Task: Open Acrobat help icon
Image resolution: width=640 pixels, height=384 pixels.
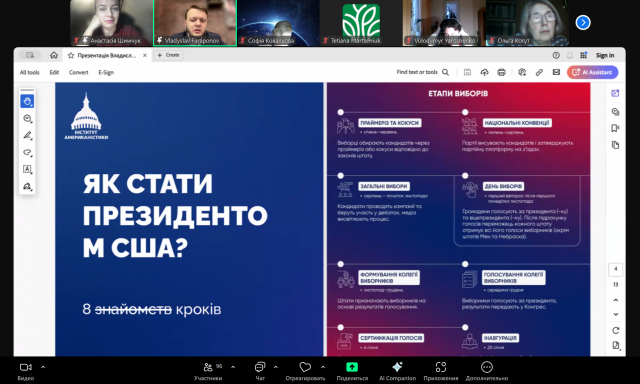Action: point(556,55)
